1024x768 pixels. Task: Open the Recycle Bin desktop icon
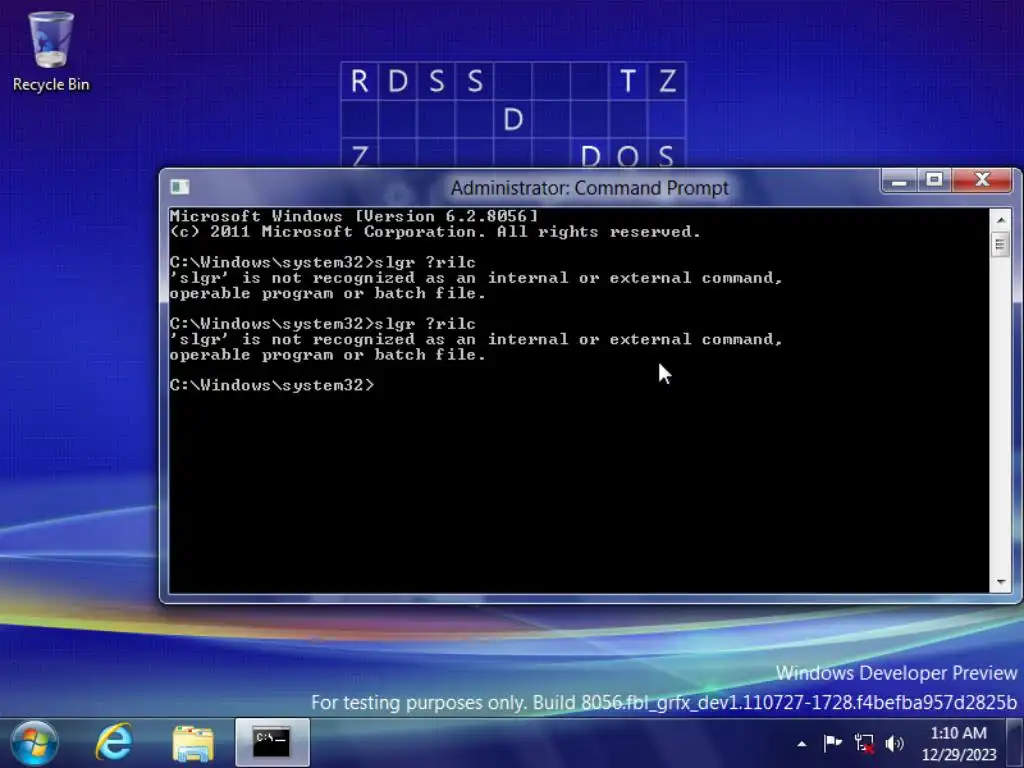(51, 52)
